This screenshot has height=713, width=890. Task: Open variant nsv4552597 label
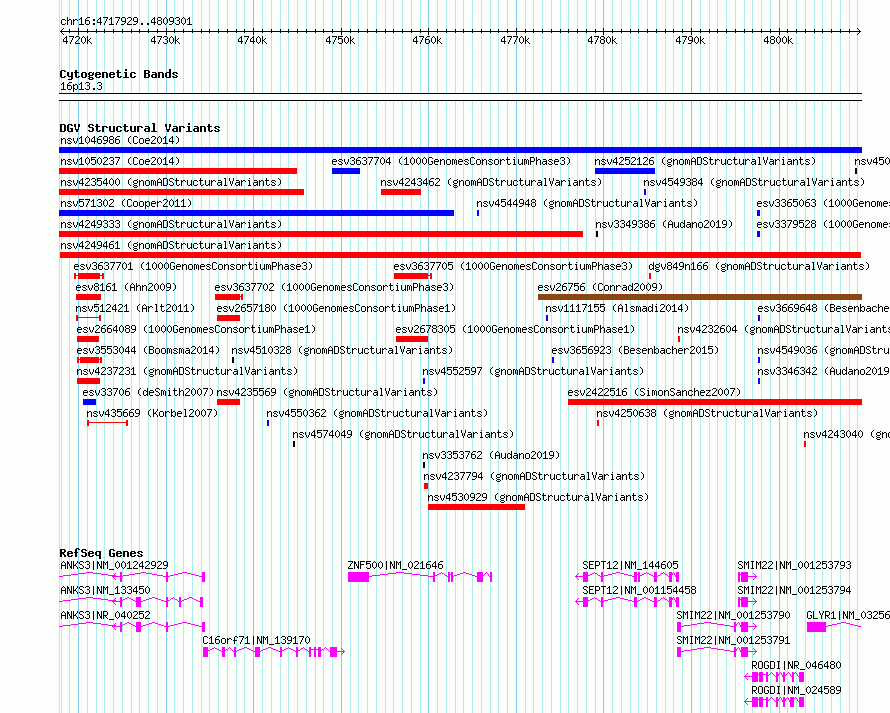coord(533,371)
